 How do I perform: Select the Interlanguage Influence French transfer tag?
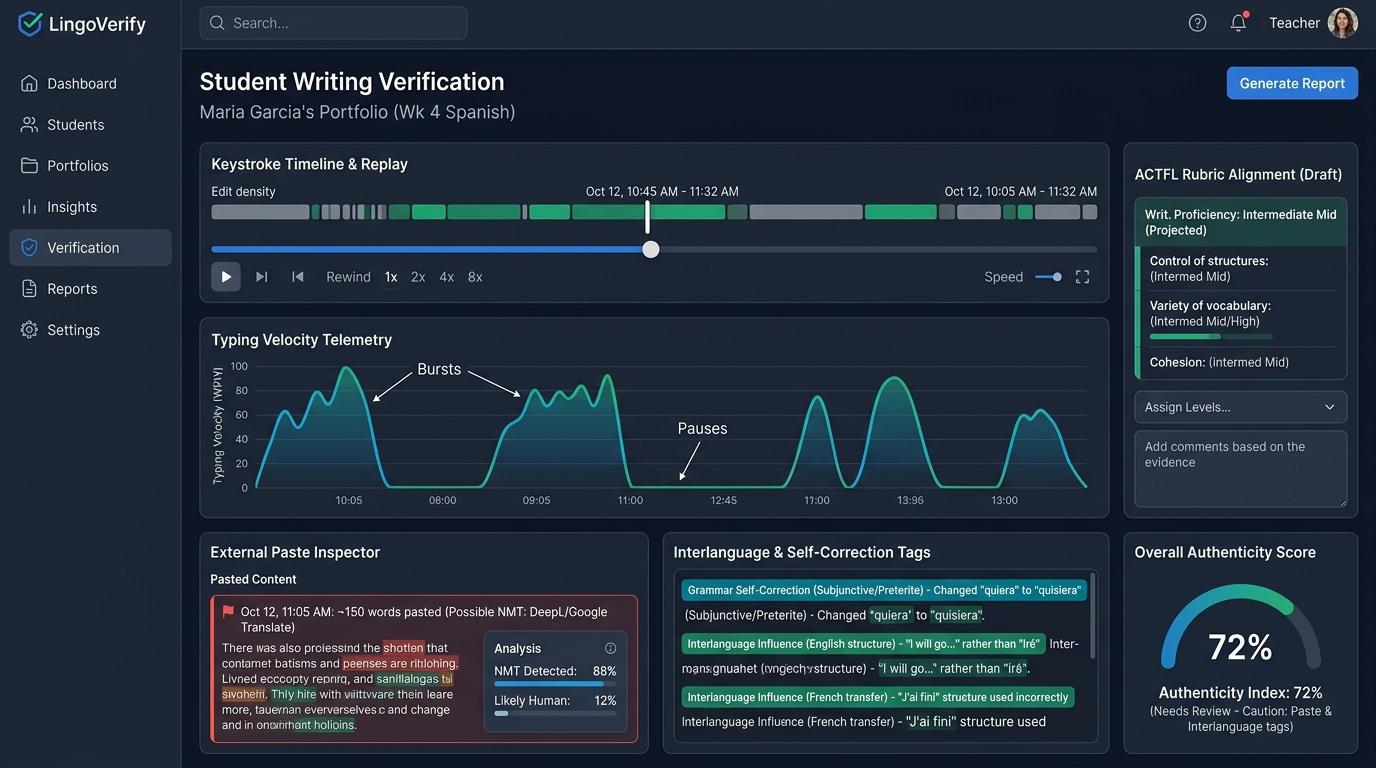click(878, 696)
